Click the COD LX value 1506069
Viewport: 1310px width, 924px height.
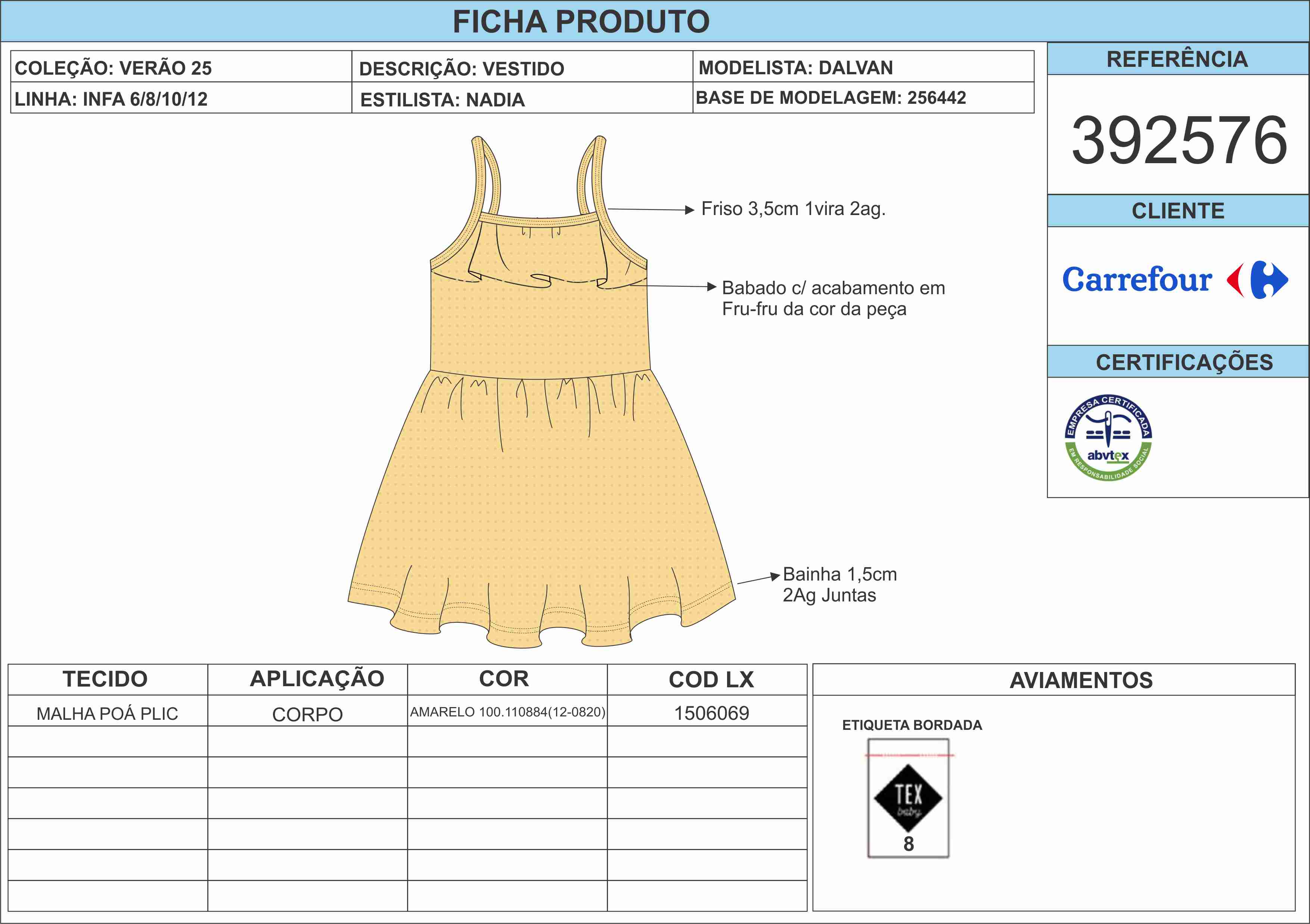coord(711,713)
